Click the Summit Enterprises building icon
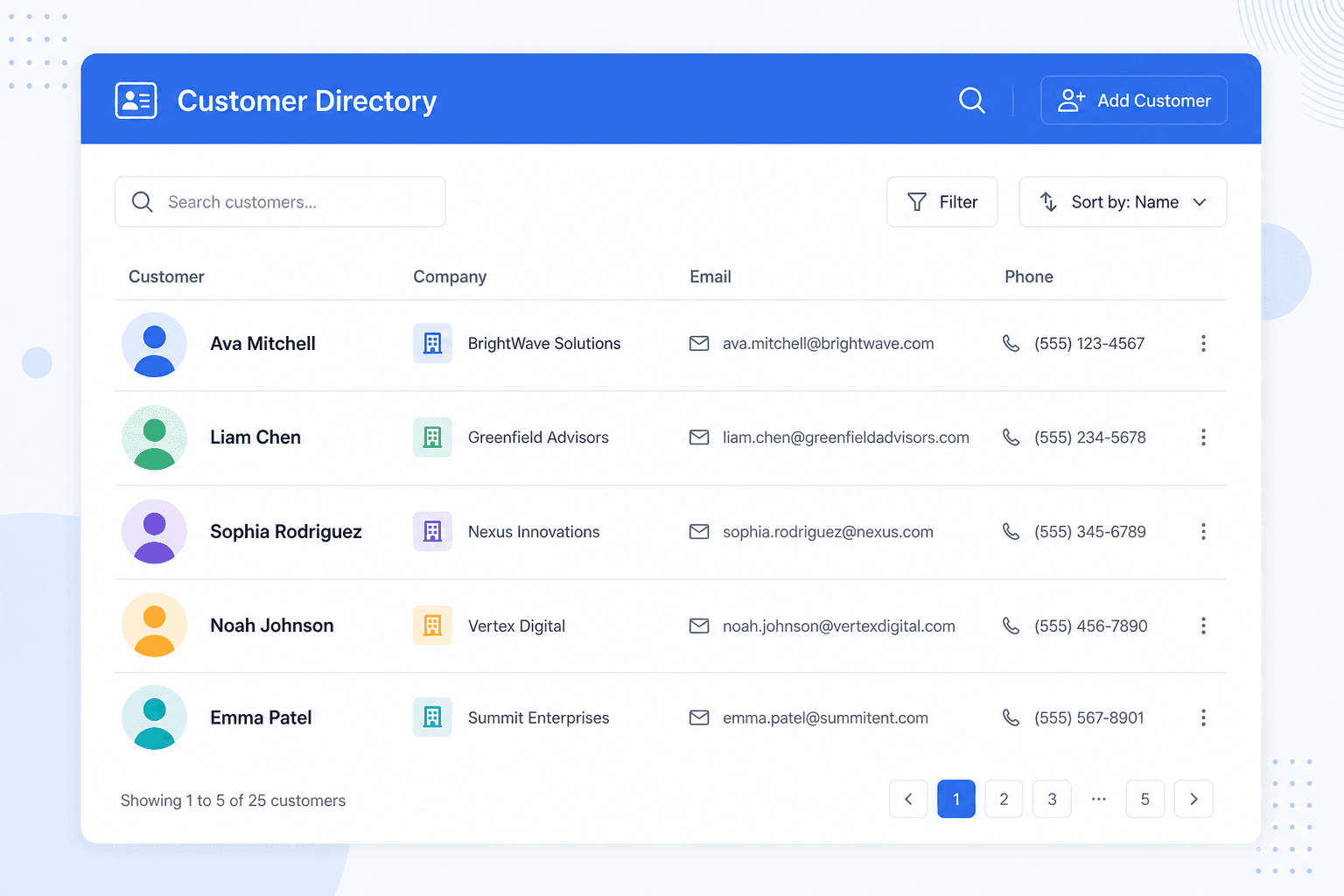 (x=432, y=717)
